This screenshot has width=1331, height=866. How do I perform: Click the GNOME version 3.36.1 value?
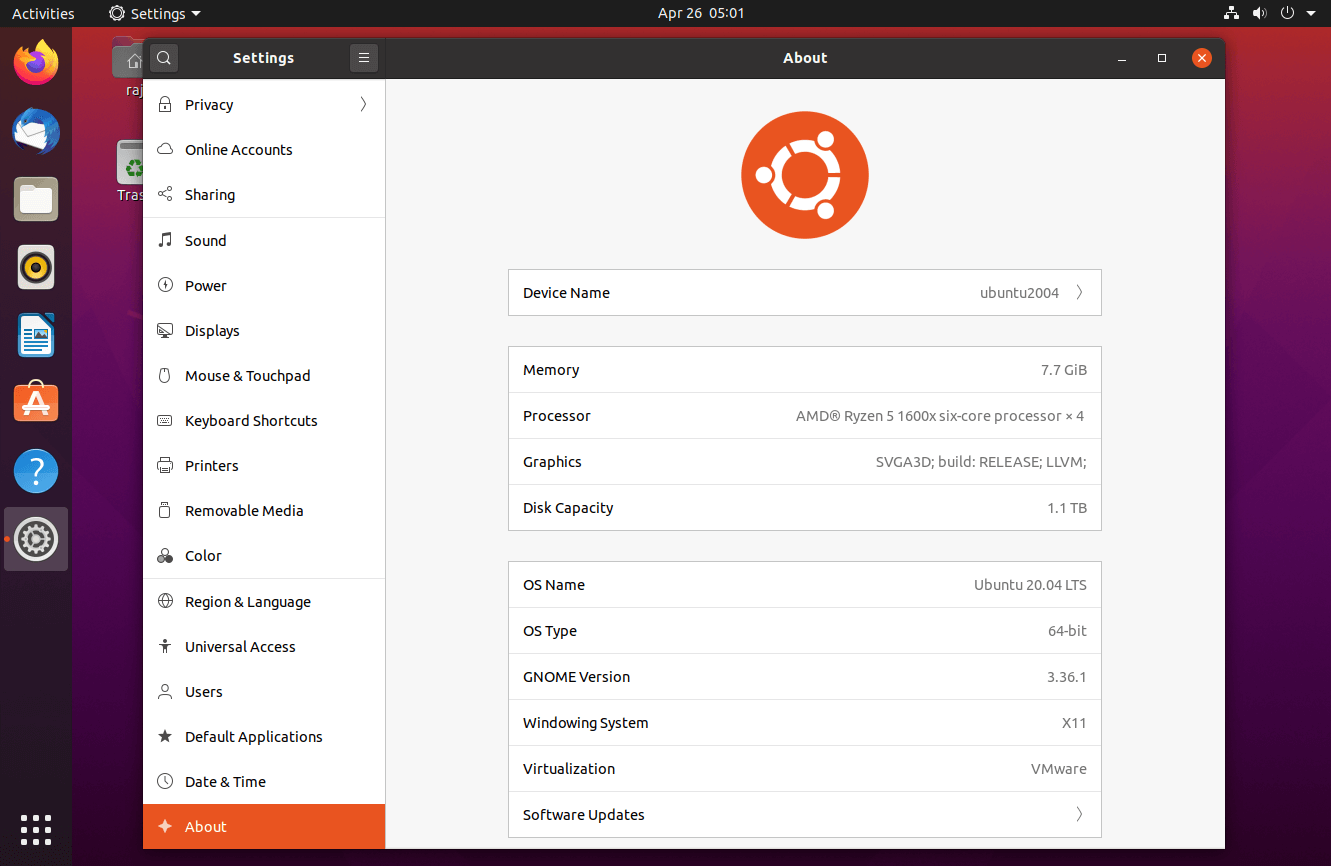pos(1067,677)
